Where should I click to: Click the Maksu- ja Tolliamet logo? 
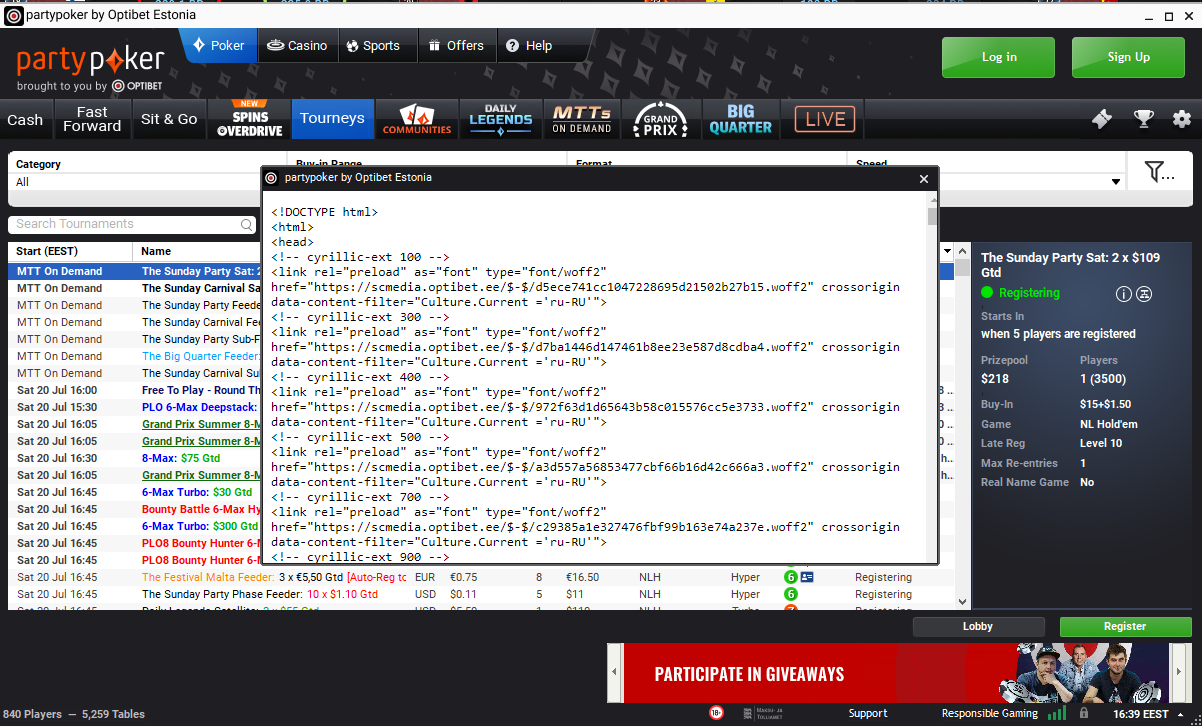pyautogui.click(x=762, y=713)
